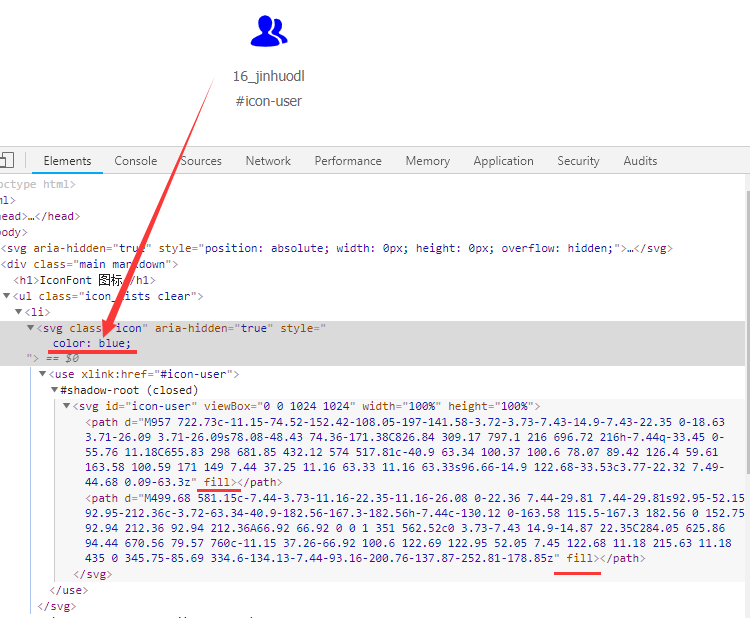Select the doctype html row
This screenshot has height=618, width=750.
point(372,184)
